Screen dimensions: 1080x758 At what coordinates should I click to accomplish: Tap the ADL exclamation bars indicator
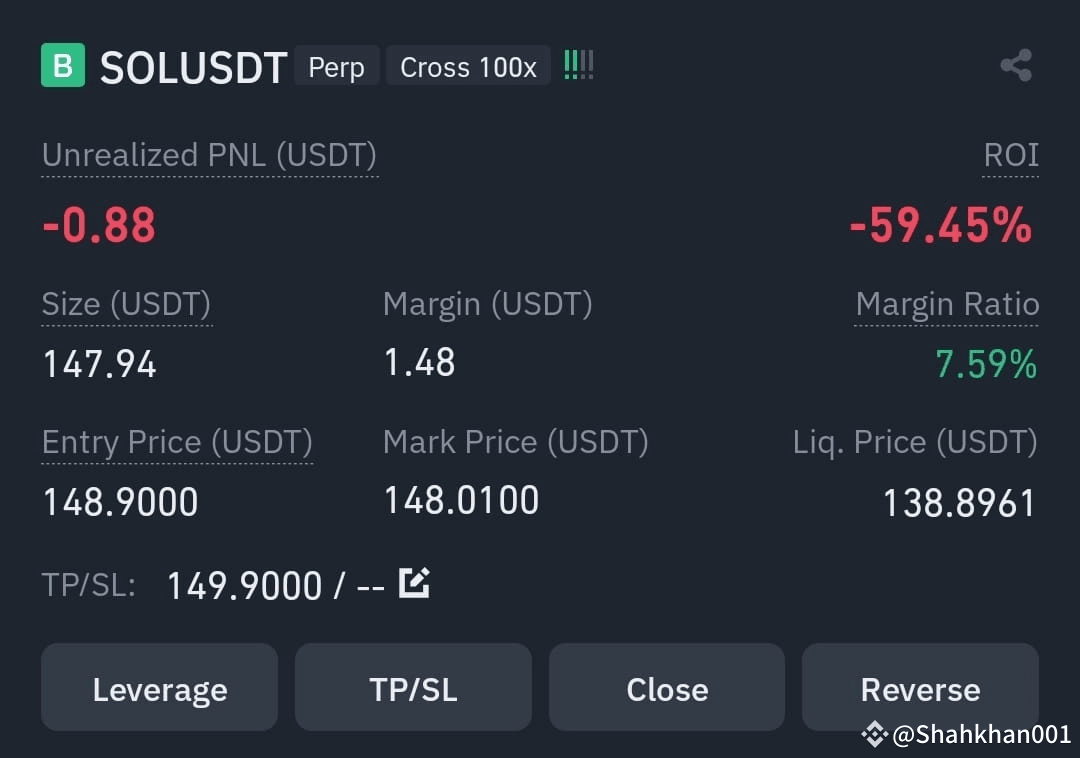(x=579, y=65)
